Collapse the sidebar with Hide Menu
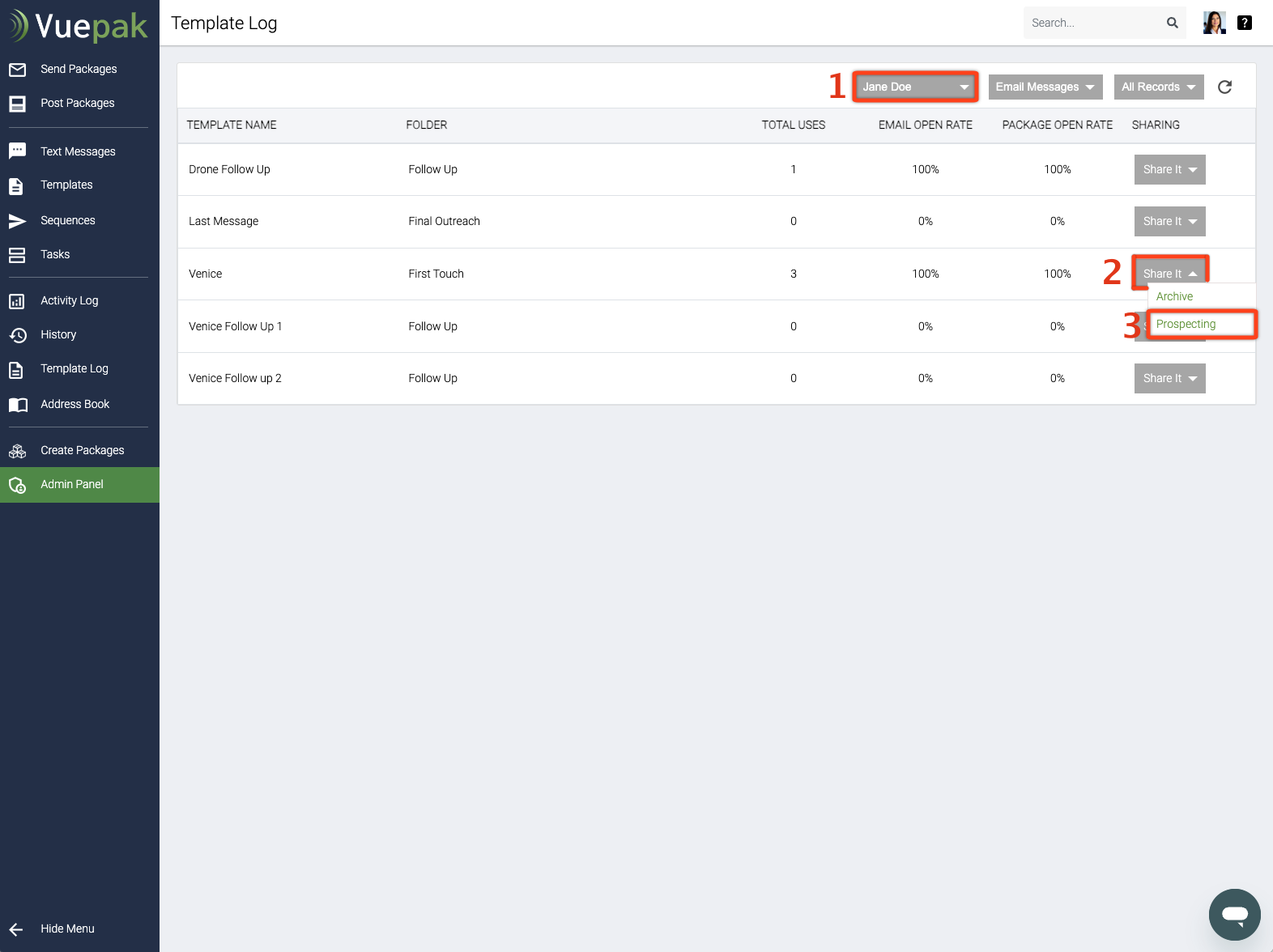Screen dimensions: 1273x952 pyautogui.click(x=67, y=929)
